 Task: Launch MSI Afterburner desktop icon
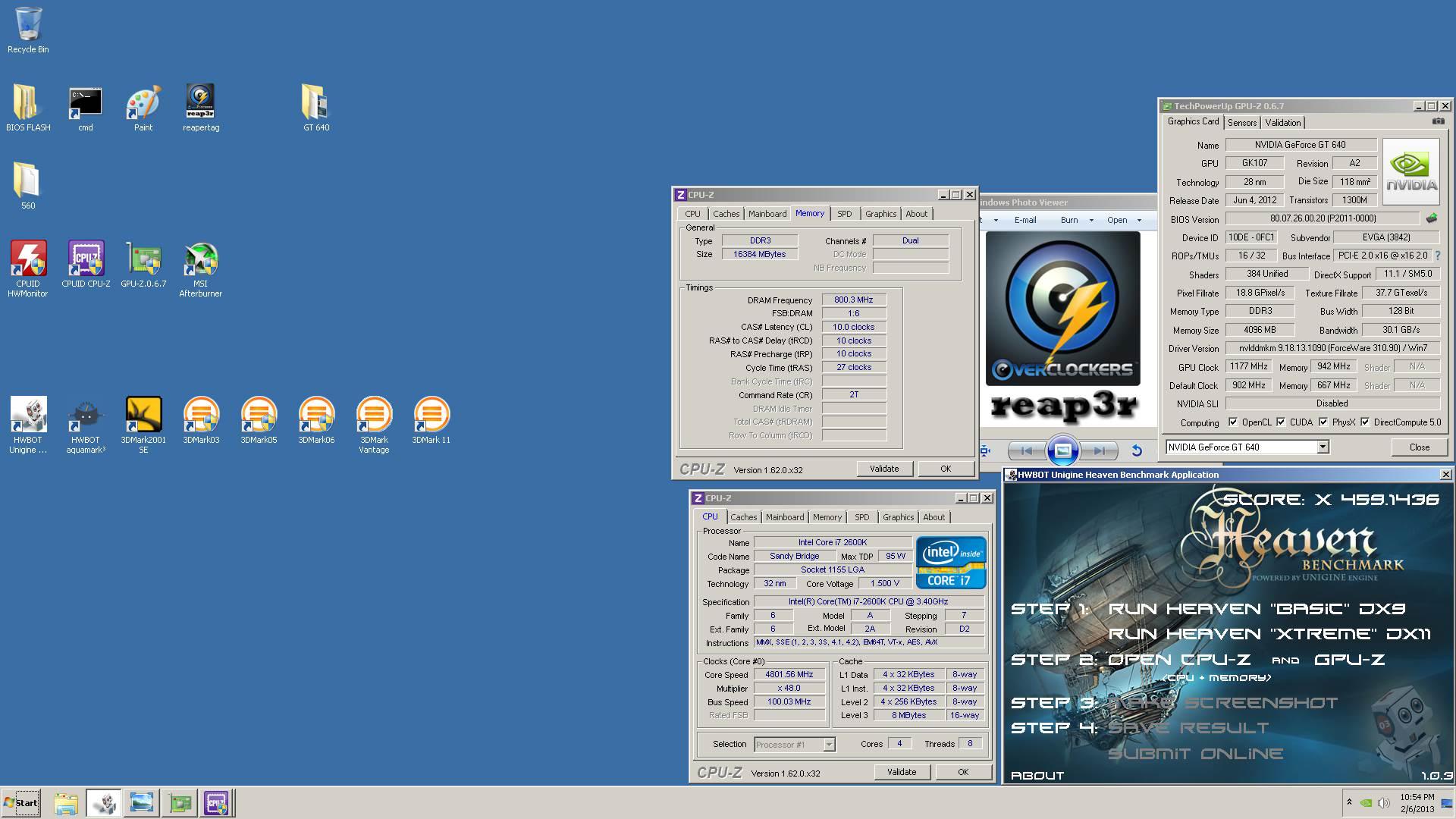tap(201, 269)
